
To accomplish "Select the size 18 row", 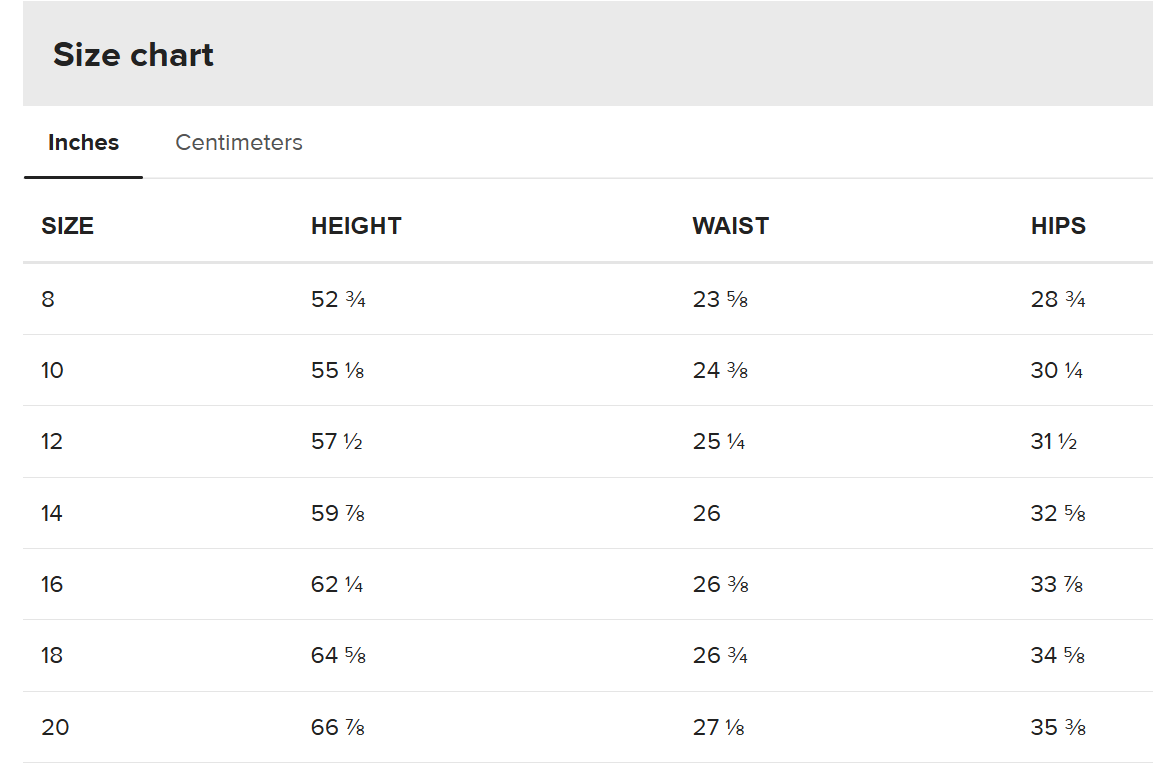I will tap(588, 656).
